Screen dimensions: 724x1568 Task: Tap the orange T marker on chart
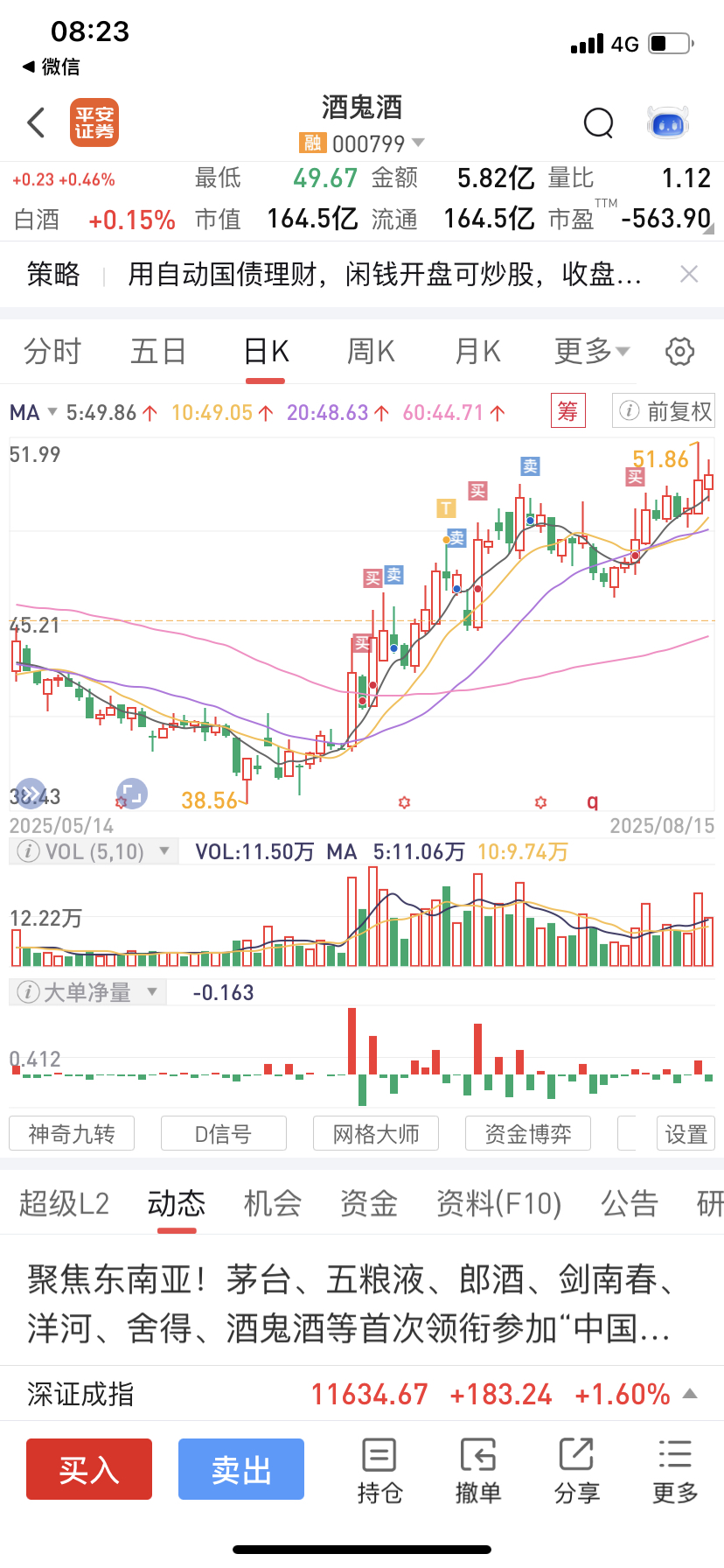(446, 507)
